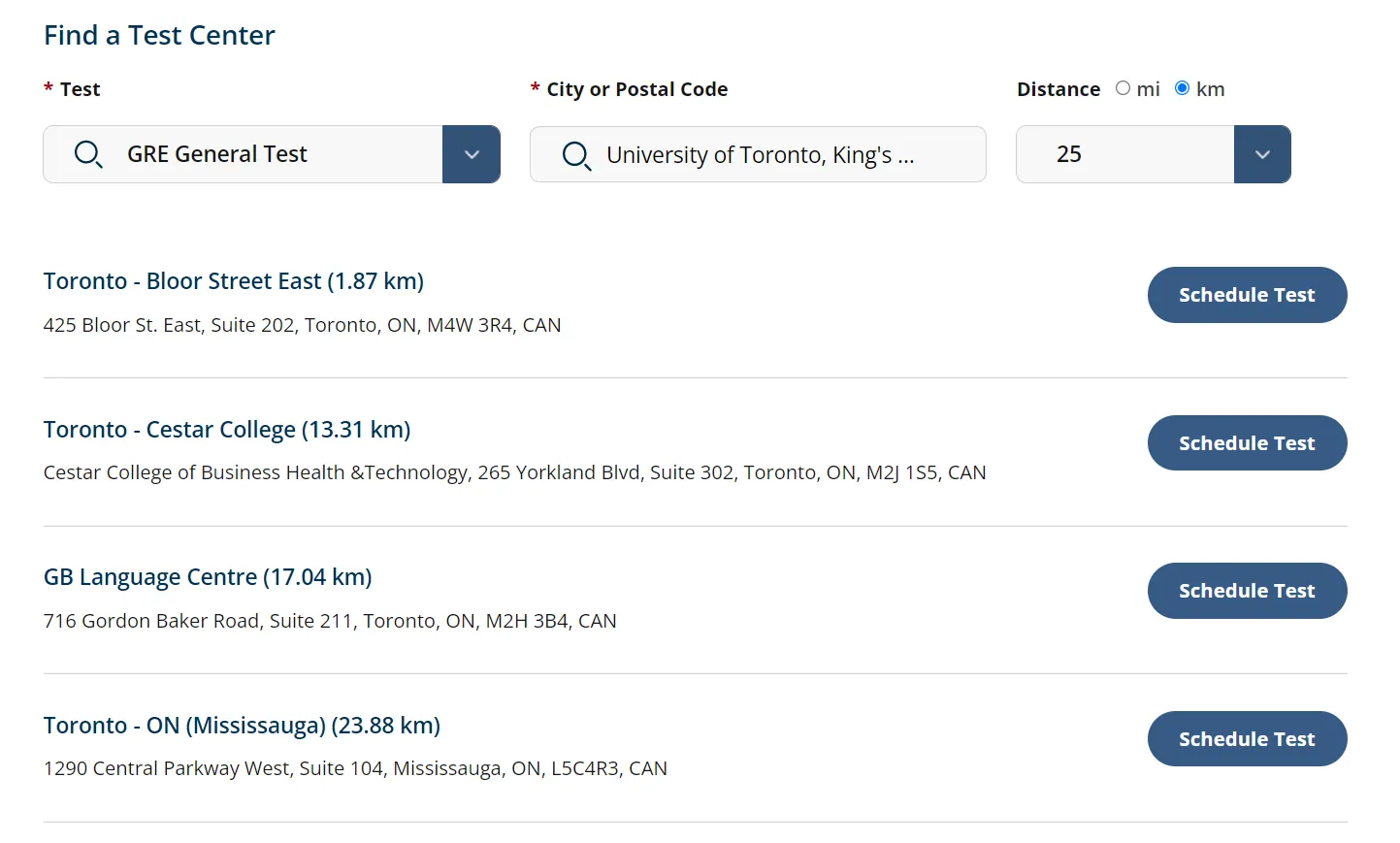1400x843 pixels.
Task: Click the 716 Gordon Baker Road address
Action: (x=330, y=621)
